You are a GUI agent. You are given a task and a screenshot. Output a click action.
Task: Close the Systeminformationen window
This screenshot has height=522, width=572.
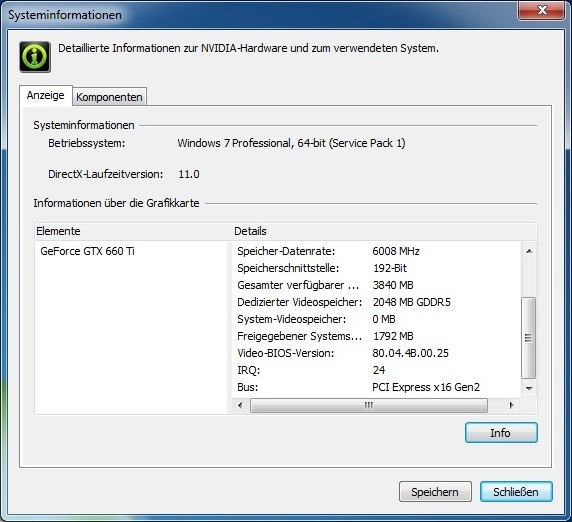coord(541,10)
